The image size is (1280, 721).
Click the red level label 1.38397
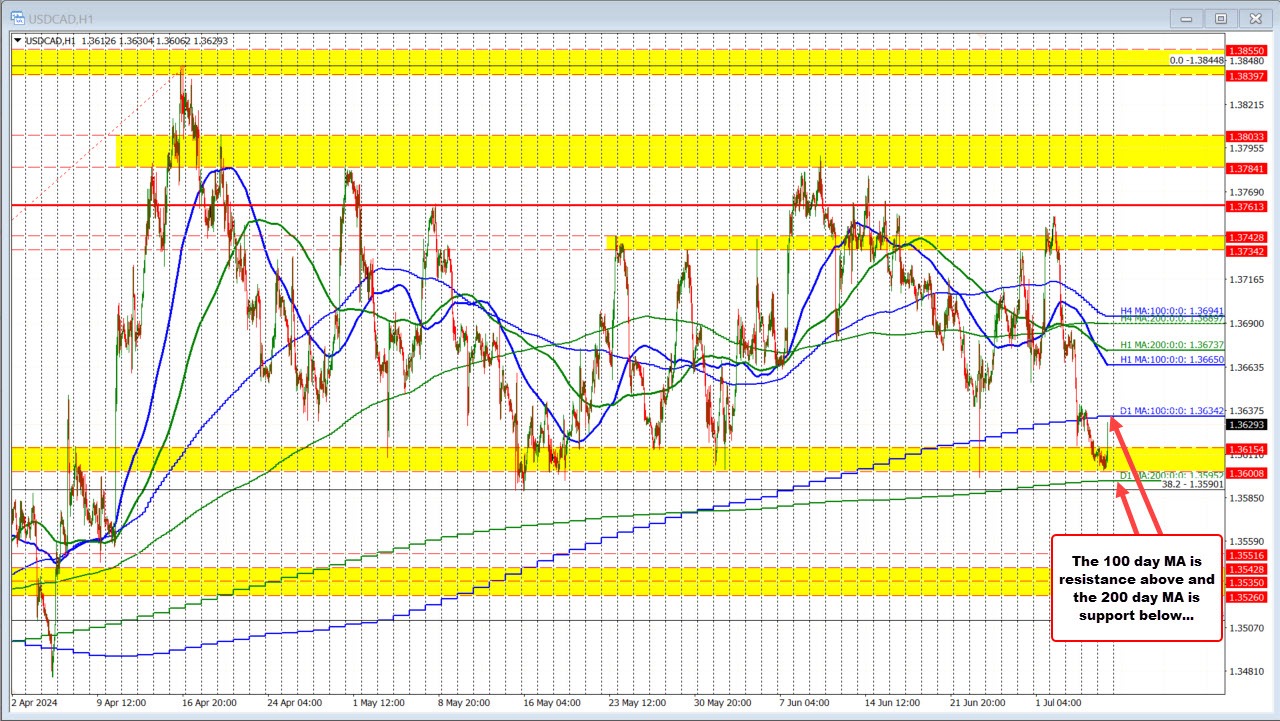(1248, 76)
